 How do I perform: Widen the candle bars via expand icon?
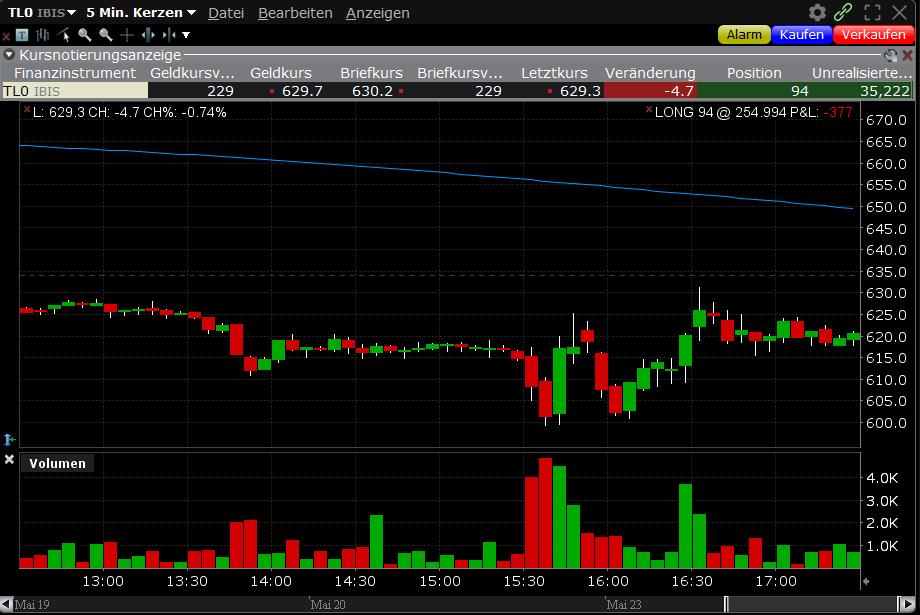coord(147,33)
